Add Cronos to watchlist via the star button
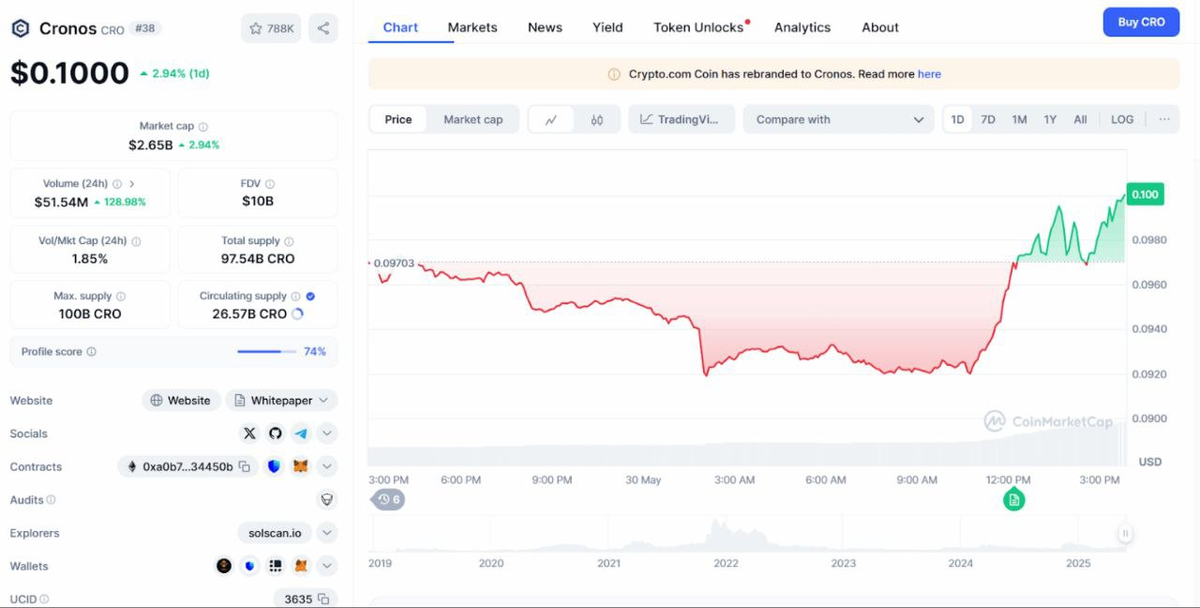This screenshot has width=1200, height=608. (x=271, y=28)
